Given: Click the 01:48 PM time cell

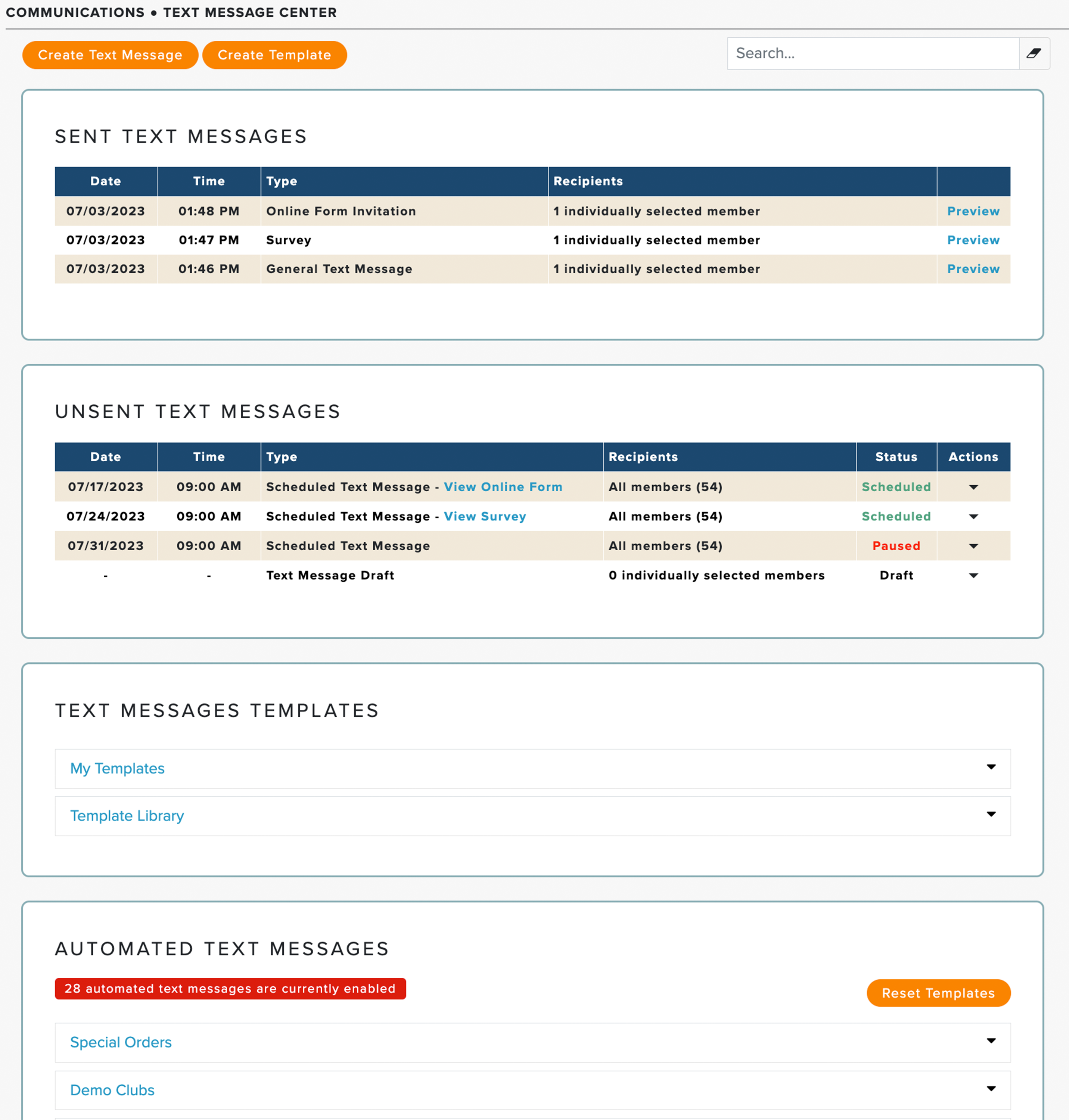Looking at the screenshot, I should [209, 211].
